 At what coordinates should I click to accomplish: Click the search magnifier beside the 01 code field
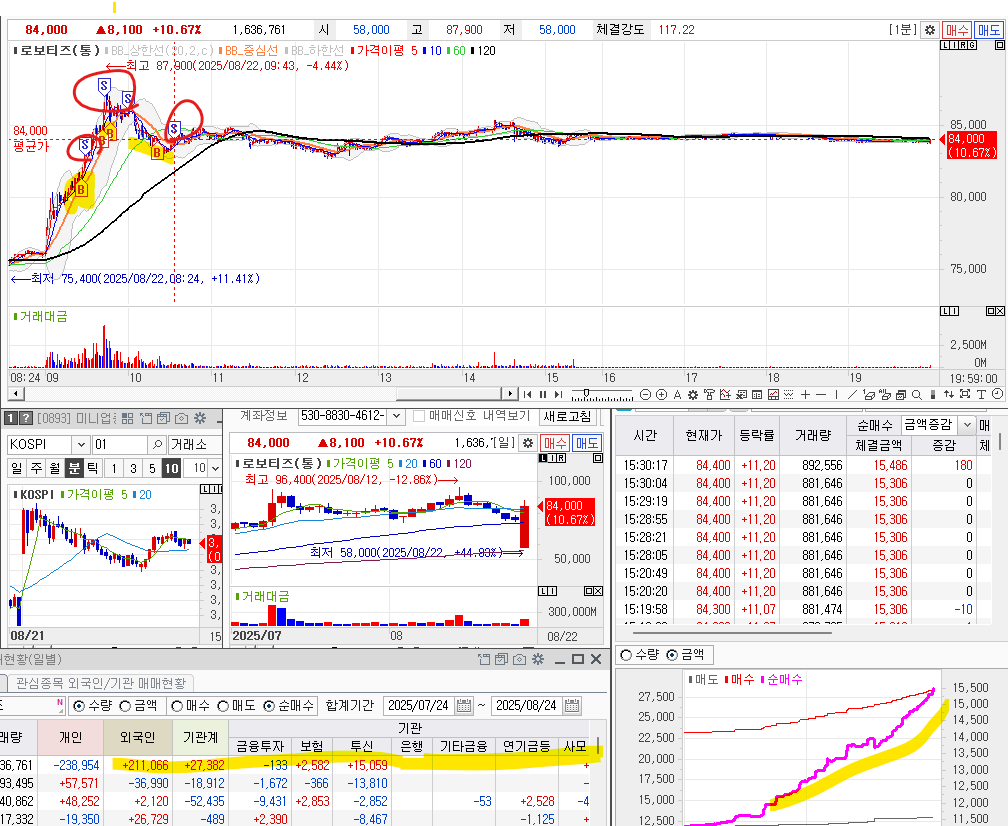157,444
